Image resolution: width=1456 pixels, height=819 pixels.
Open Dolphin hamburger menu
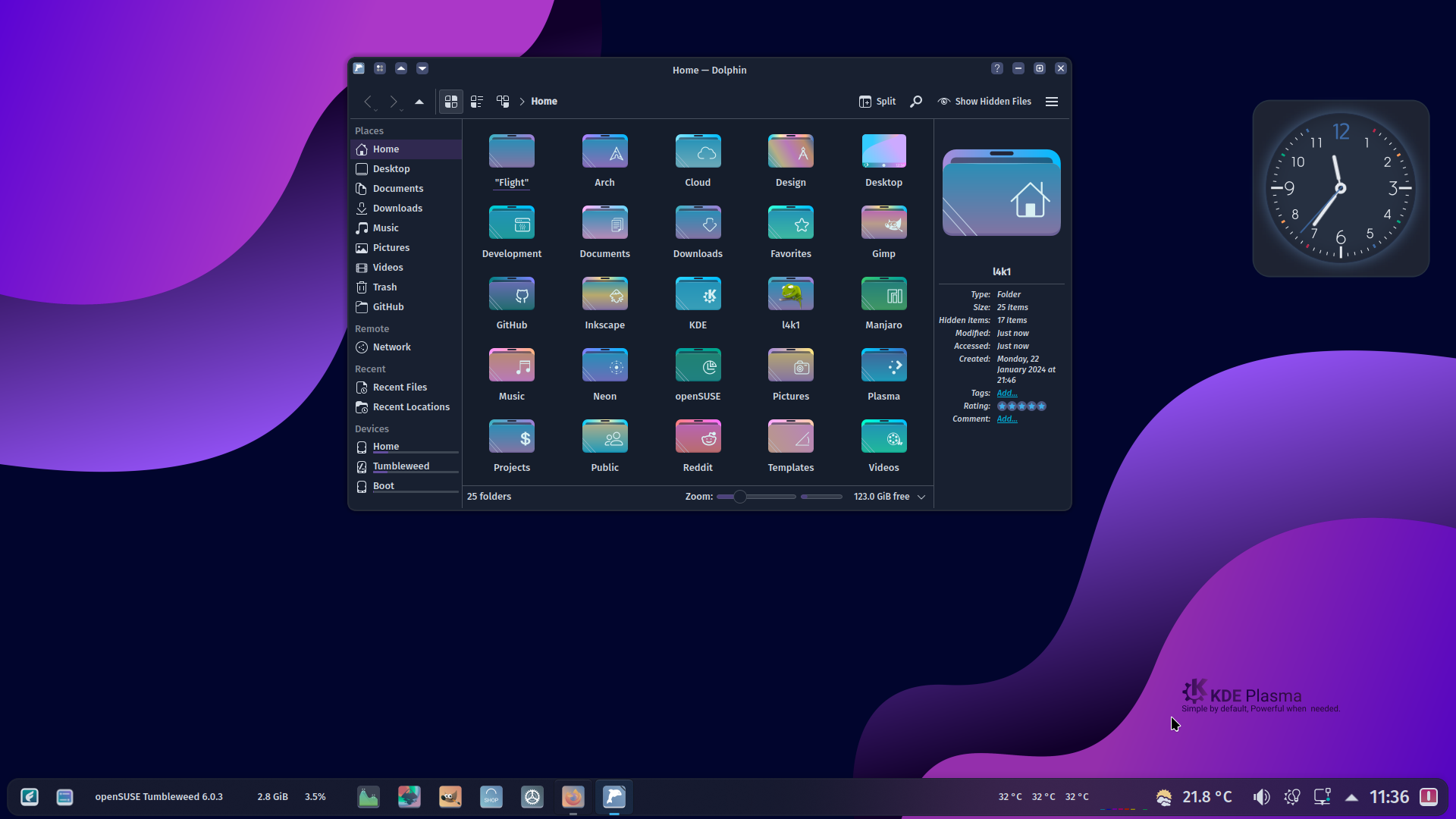(x=1052, y=102)
